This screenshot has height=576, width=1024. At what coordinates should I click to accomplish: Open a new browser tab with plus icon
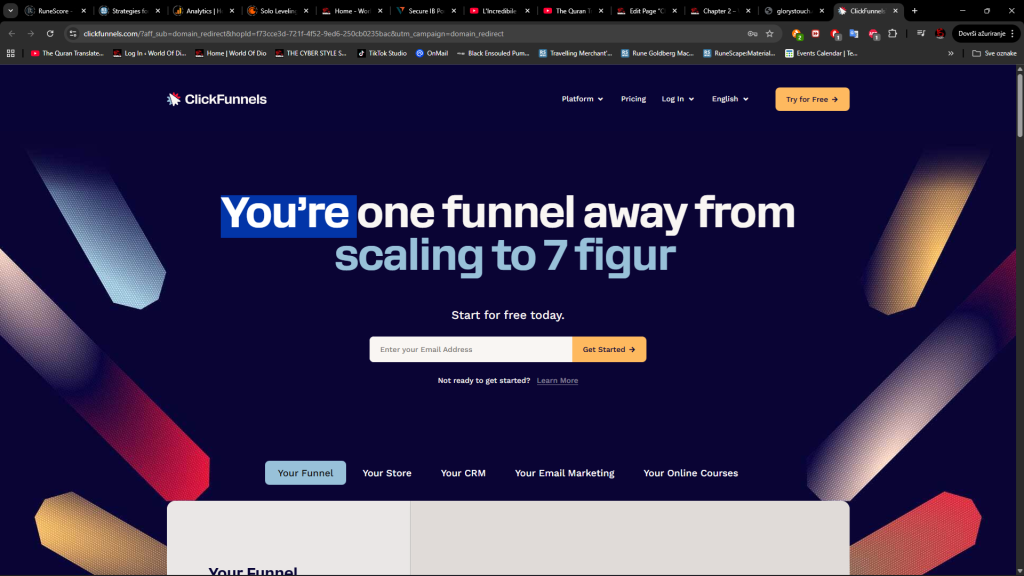(914, 10)
